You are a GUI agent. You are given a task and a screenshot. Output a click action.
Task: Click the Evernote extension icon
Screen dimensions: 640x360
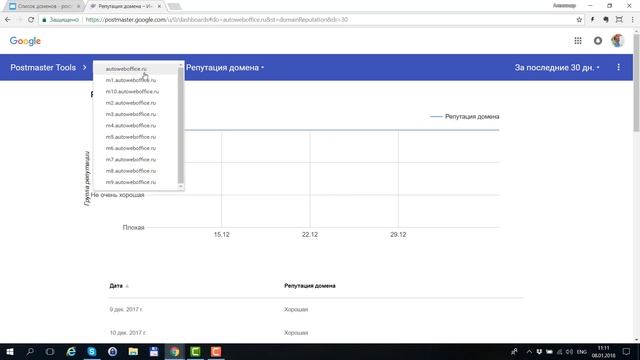click(606, 20)
